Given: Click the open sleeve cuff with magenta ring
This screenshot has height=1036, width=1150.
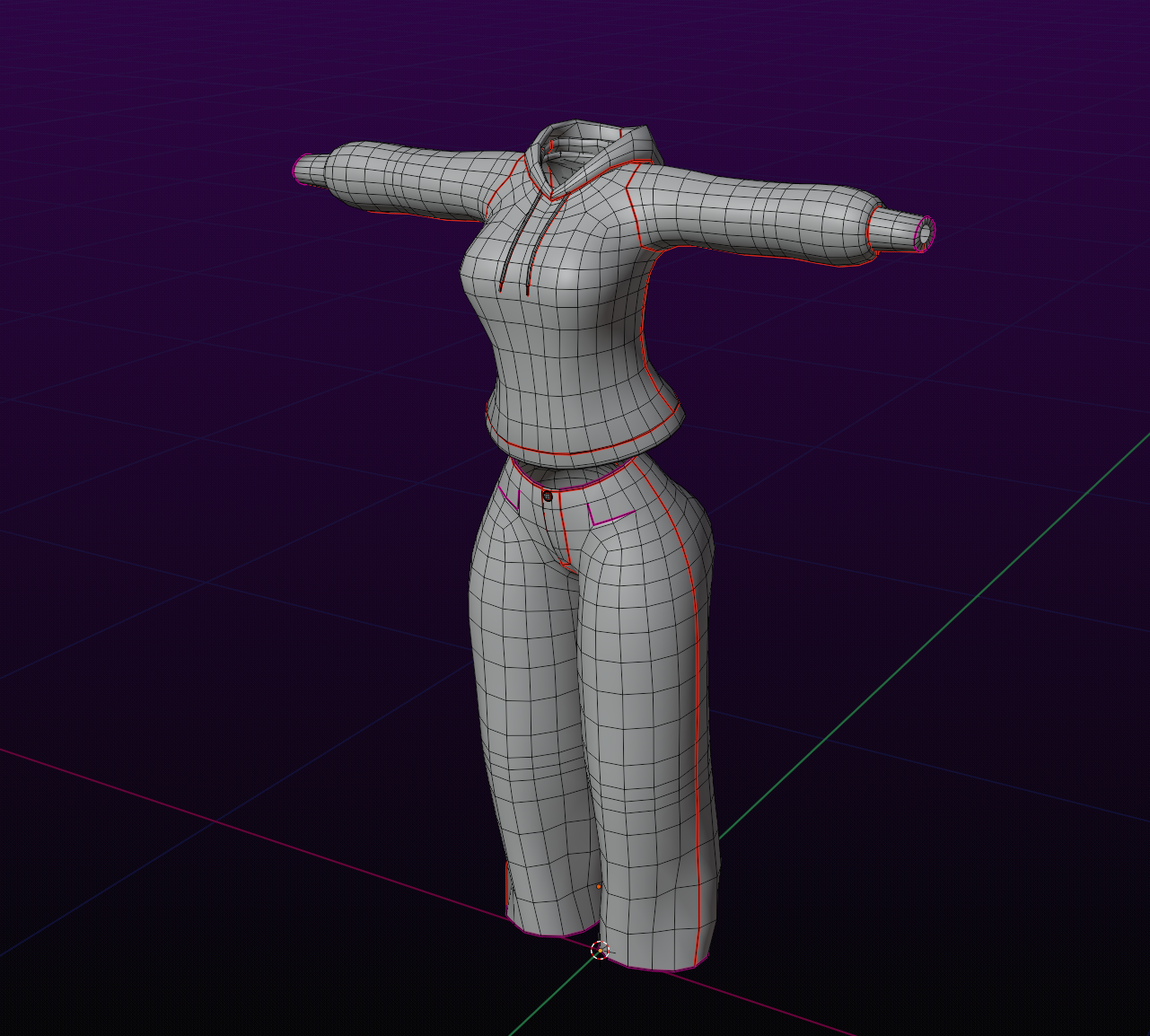Looking at the screenshot, I should 925,233.
